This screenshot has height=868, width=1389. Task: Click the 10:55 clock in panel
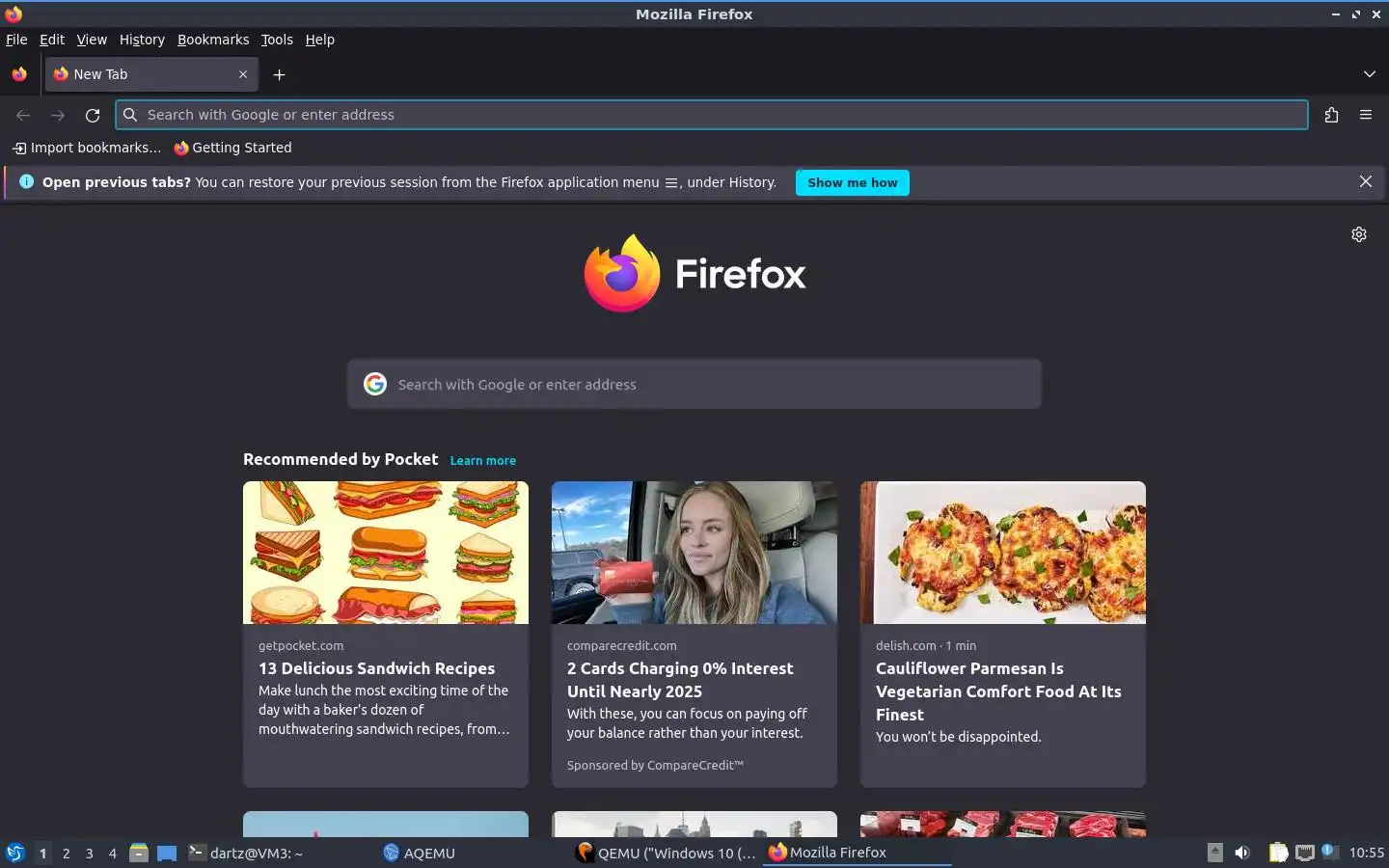point(1366,853)
